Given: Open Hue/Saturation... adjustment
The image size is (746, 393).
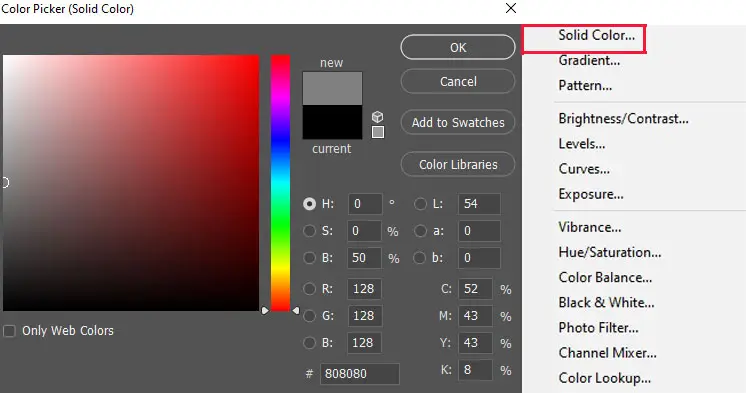Looking at the screenshot, I should point(609,252).
